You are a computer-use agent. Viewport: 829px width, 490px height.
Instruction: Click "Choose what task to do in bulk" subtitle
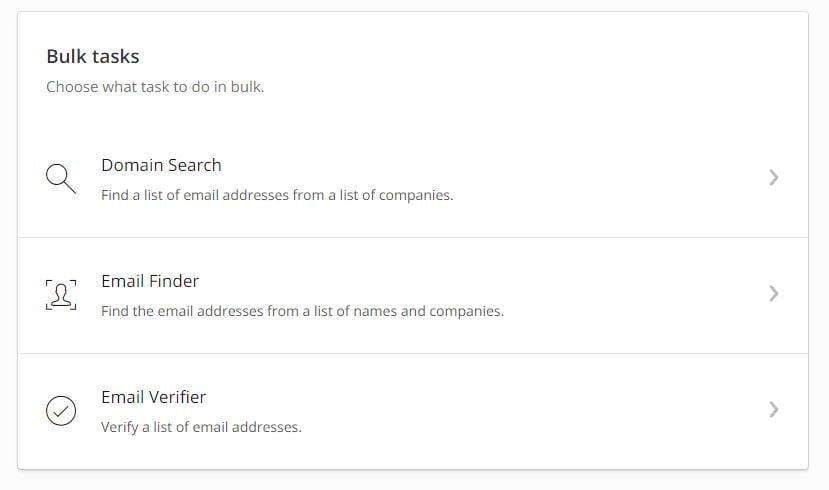(155, 87)
